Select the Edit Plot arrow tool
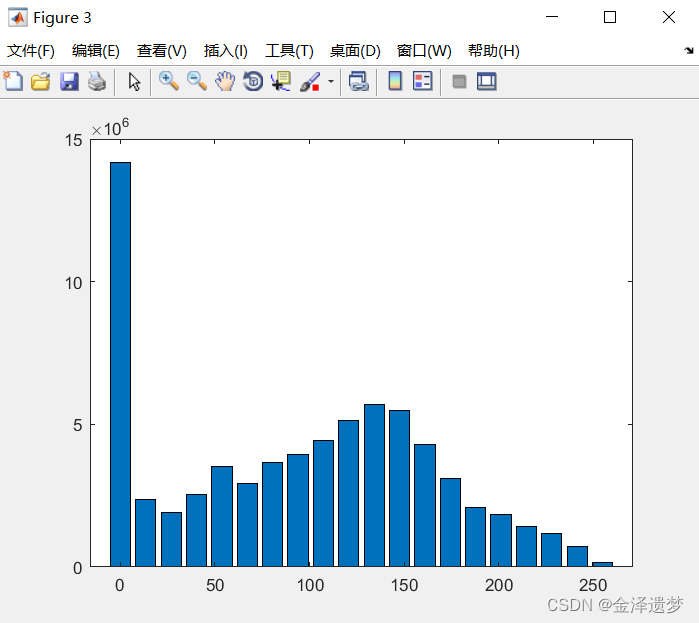Screen dimensions: 699x623 point(134,82)
